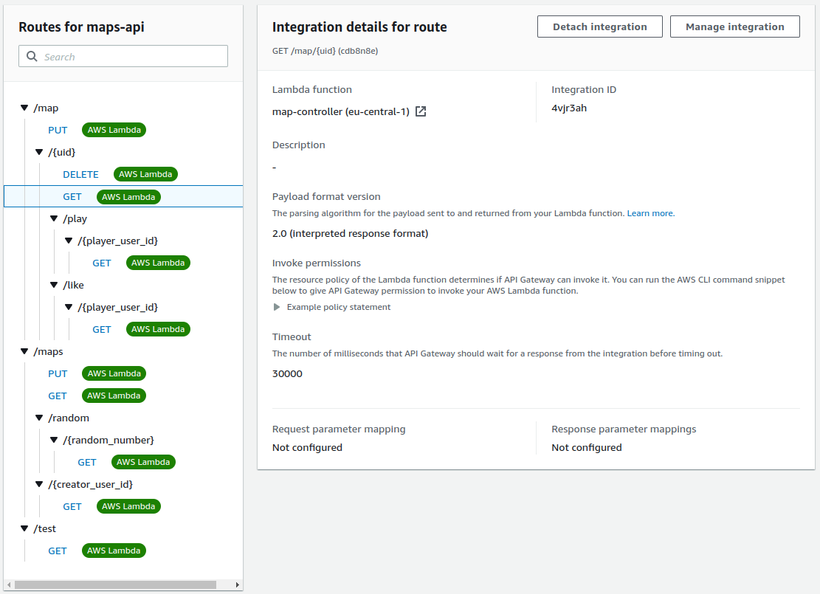820x594 pixels.
Task: Click the search magnifier icon
Action: (32, 56)
